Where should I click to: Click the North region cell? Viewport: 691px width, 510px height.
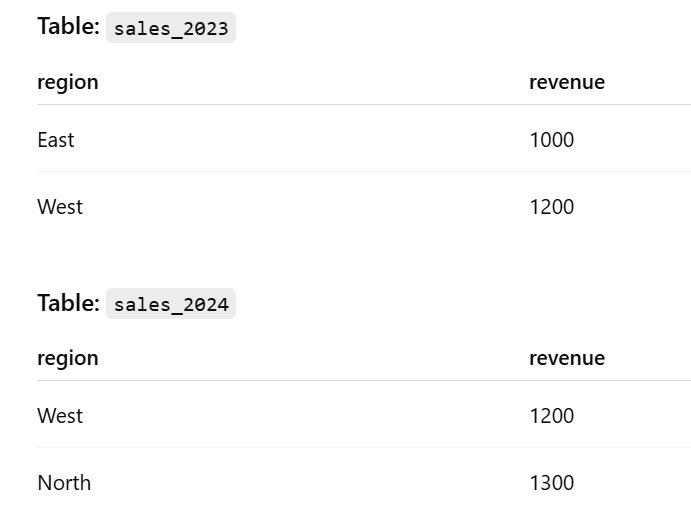point(64,483)
